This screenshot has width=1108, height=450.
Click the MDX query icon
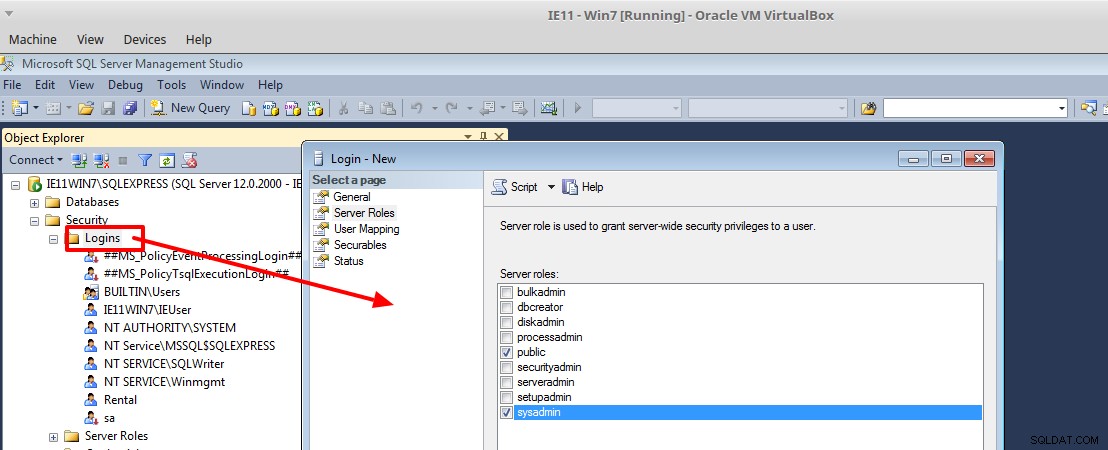pos(271,108)
